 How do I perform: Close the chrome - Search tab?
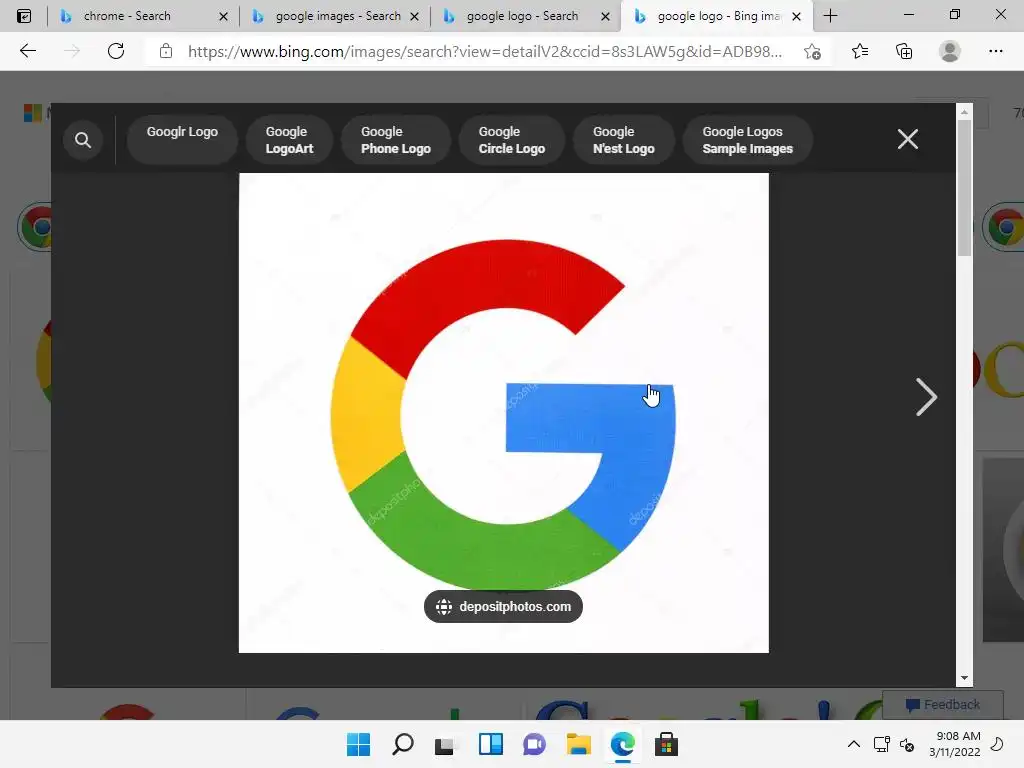pos(223,16)
